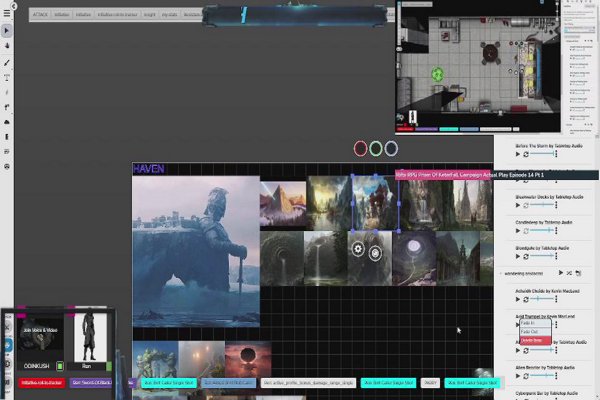
Task: Run the my stats macro
Action: pos(170,15)
